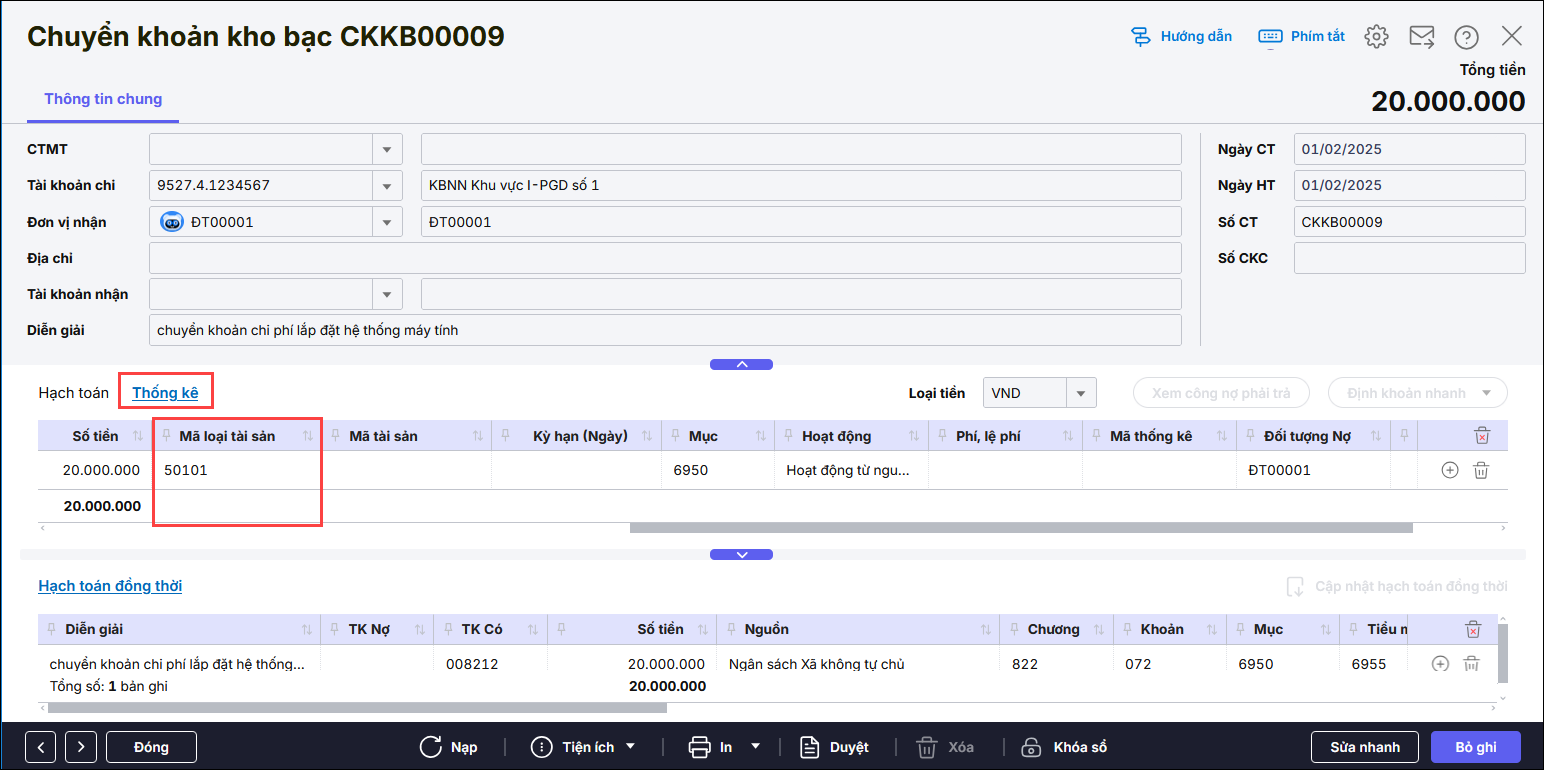
Task: Click the mail envelope icon in header
Action: click(x=1421, y=37)
